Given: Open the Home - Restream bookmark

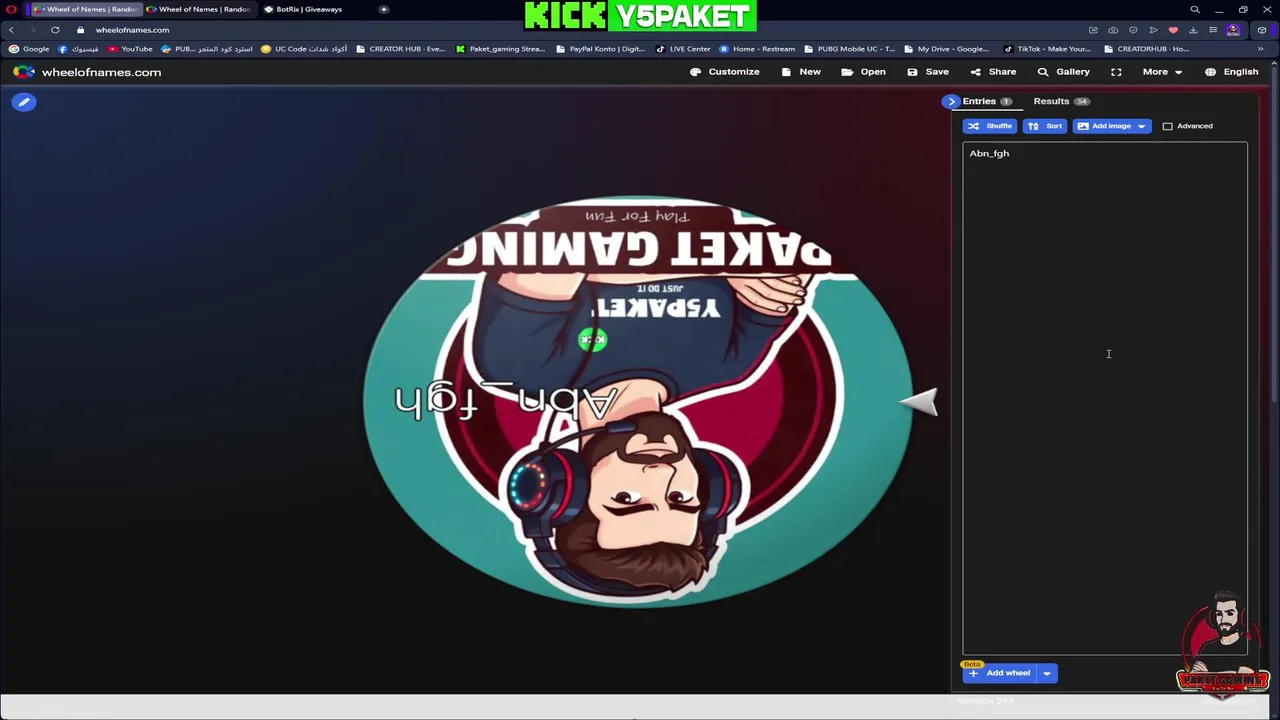Looking at the screenshot, I should 757,49.
